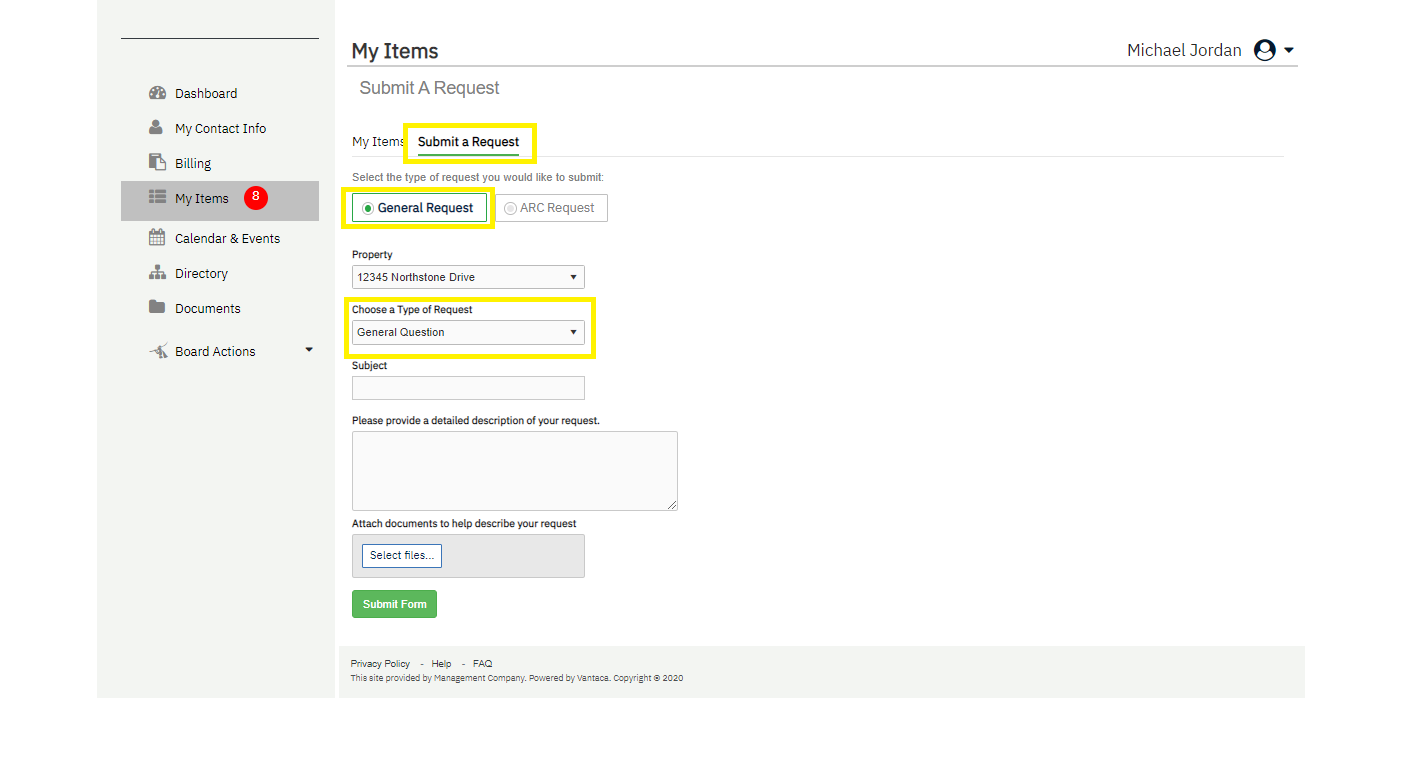The image size is (1416, 774).
Task: Click into the detailed description text area
Action: point(515,471)
